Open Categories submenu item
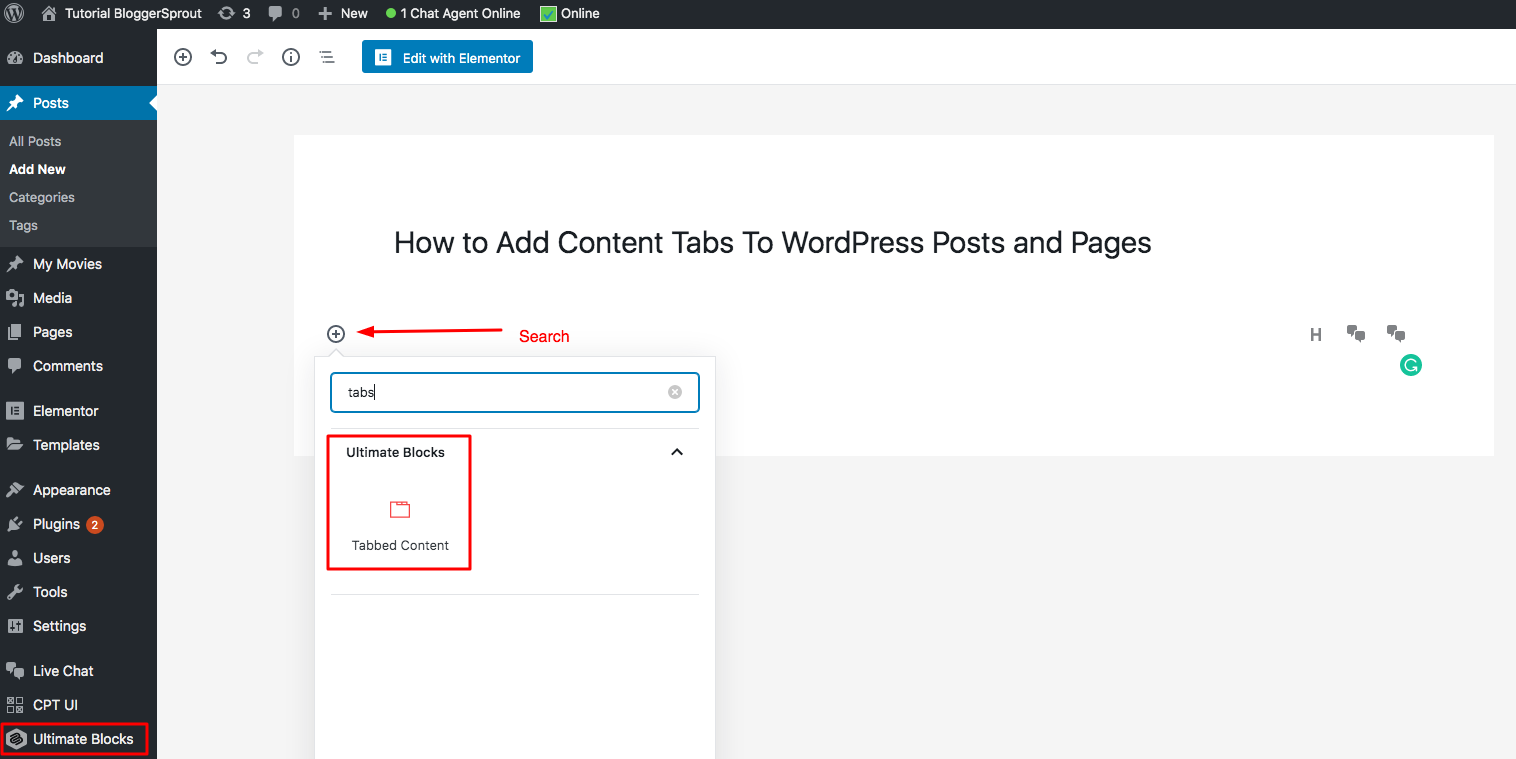This screenshot has height=759, width=1516. (x=42, y=197)
